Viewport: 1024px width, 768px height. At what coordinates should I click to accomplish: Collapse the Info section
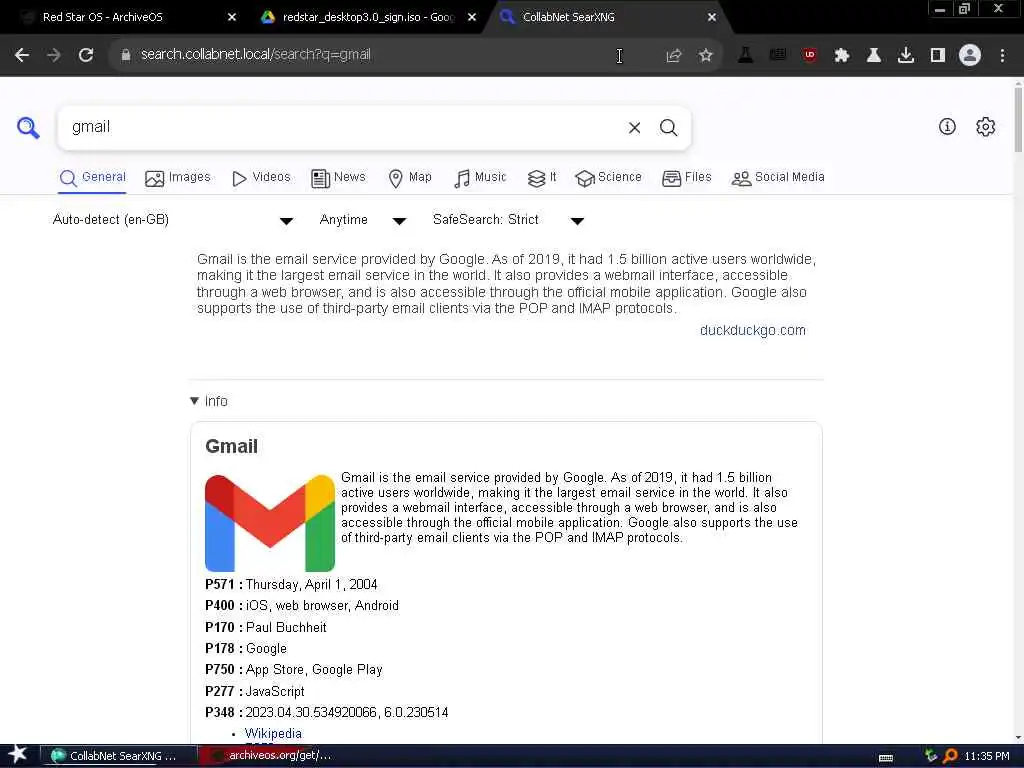click(x=209, y=401)
